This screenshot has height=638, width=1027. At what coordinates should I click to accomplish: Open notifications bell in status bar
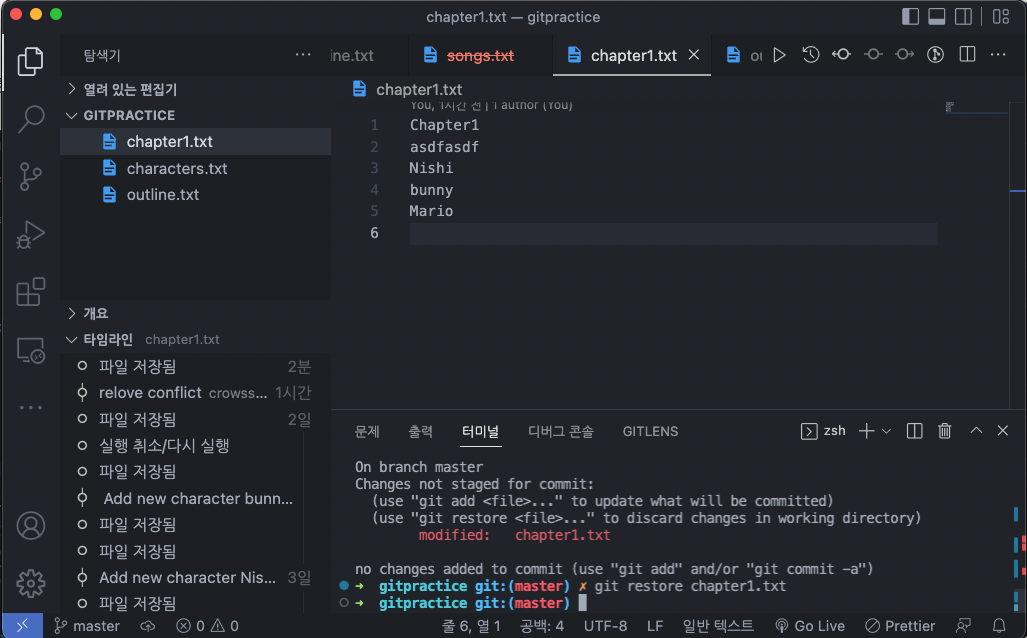pyautogui.click(x=998, y=626)
